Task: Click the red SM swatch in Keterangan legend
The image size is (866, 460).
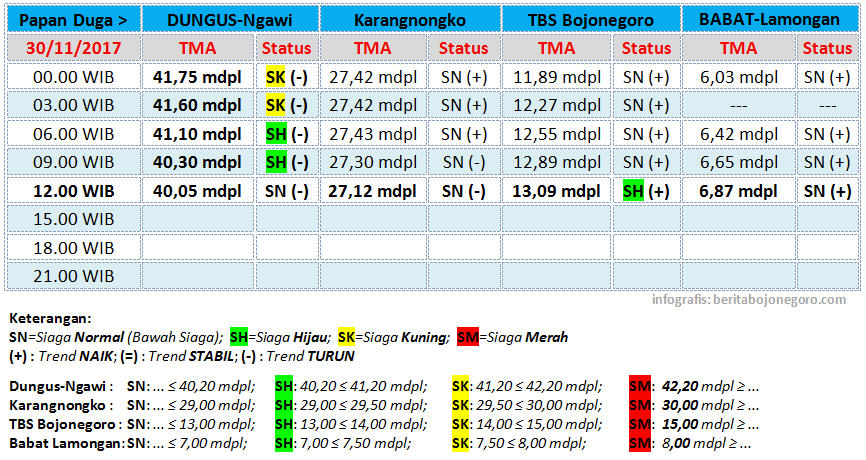Action: point(467,337)
